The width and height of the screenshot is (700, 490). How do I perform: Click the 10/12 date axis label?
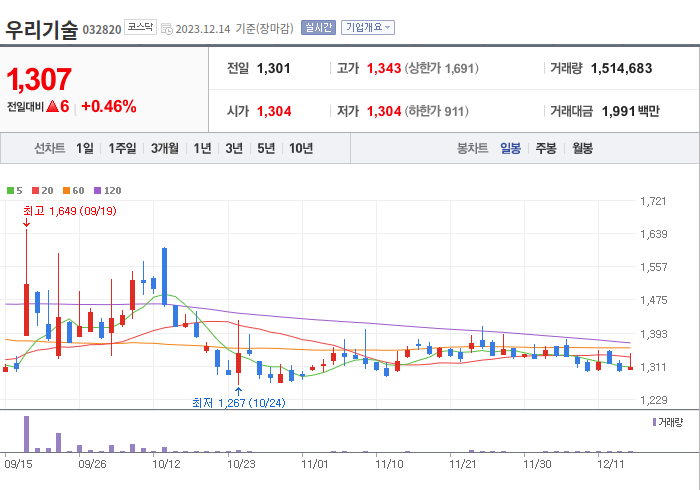click(x=166, y=464)
